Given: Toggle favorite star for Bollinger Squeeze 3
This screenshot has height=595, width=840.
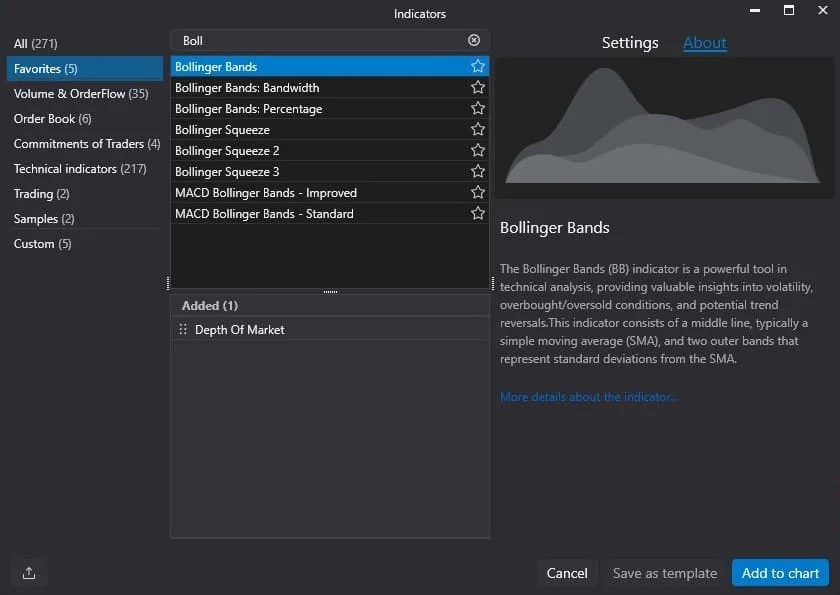Looking at the screenshot, I should click(477, 171).
